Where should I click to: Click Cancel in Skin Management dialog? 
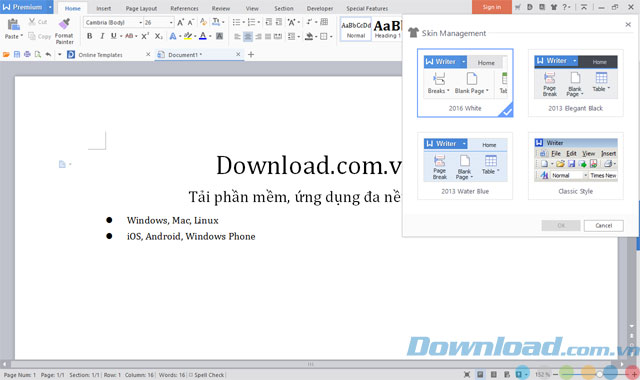point(604,226)
